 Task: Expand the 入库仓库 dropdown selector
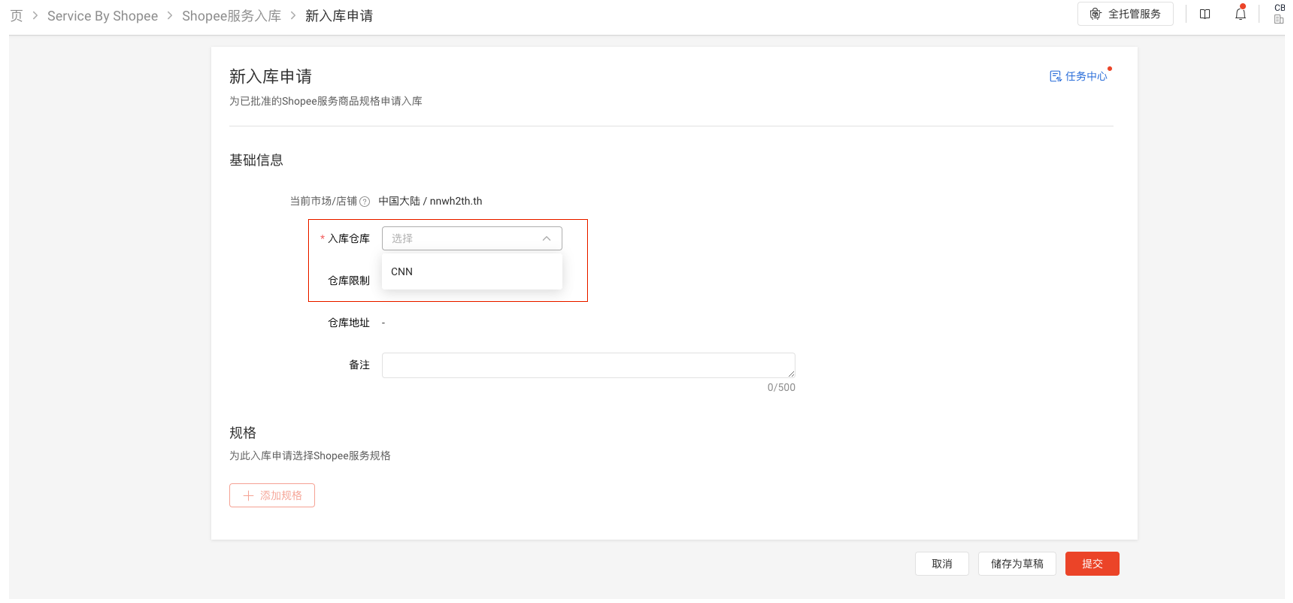pyautogui.click(x=472, y=238)
